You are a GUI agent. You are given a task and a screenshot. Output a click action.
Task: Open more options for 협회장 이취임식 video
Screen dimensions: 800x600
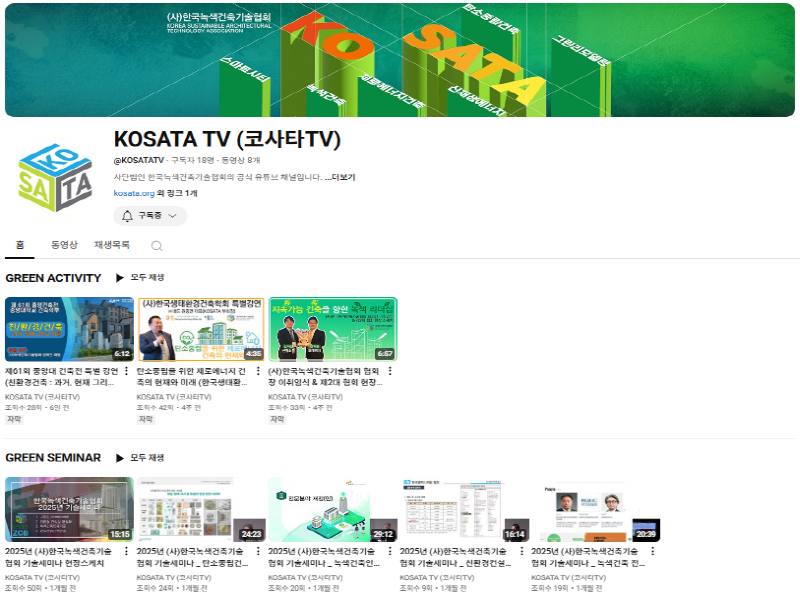pyautogui.click(x=390, y=371)
